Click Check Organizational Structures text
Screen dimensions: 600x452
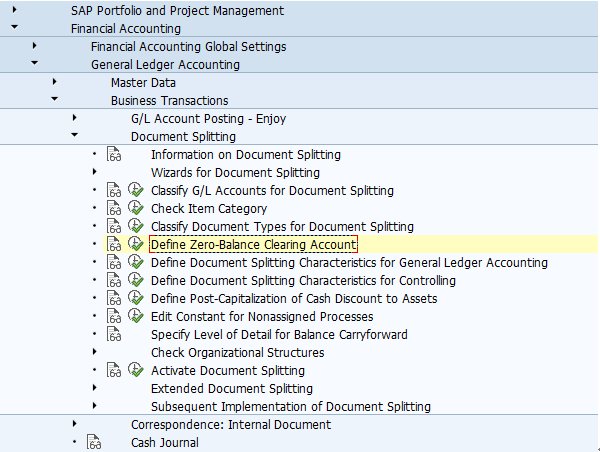tap(238, 352)
